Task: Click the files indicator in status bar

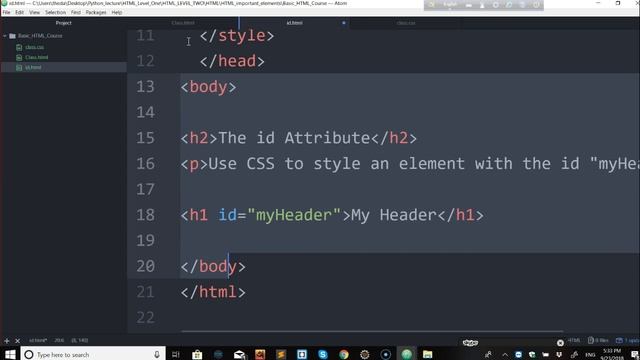Action: pos(598,340)
